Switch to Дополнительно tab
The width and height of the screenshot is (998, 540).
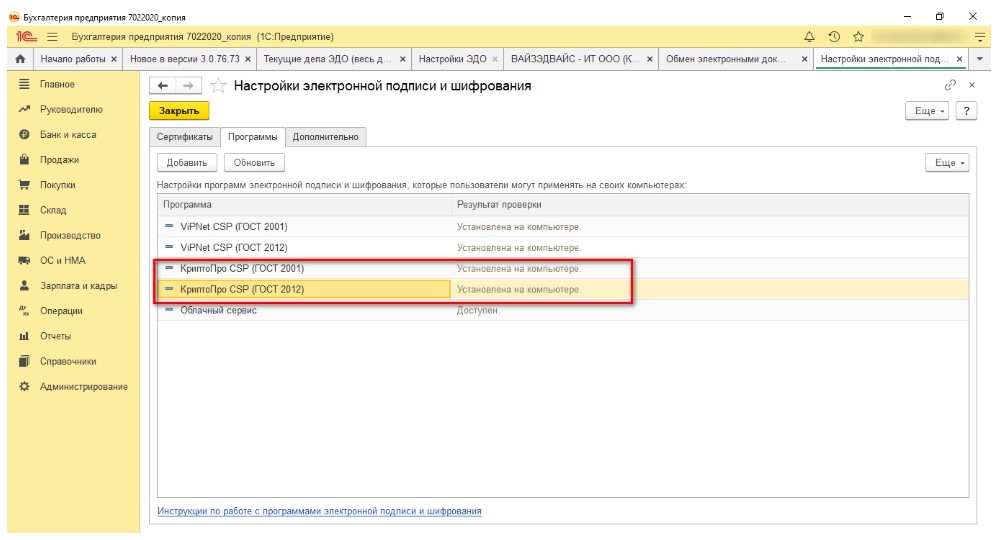tap(325, 137)
